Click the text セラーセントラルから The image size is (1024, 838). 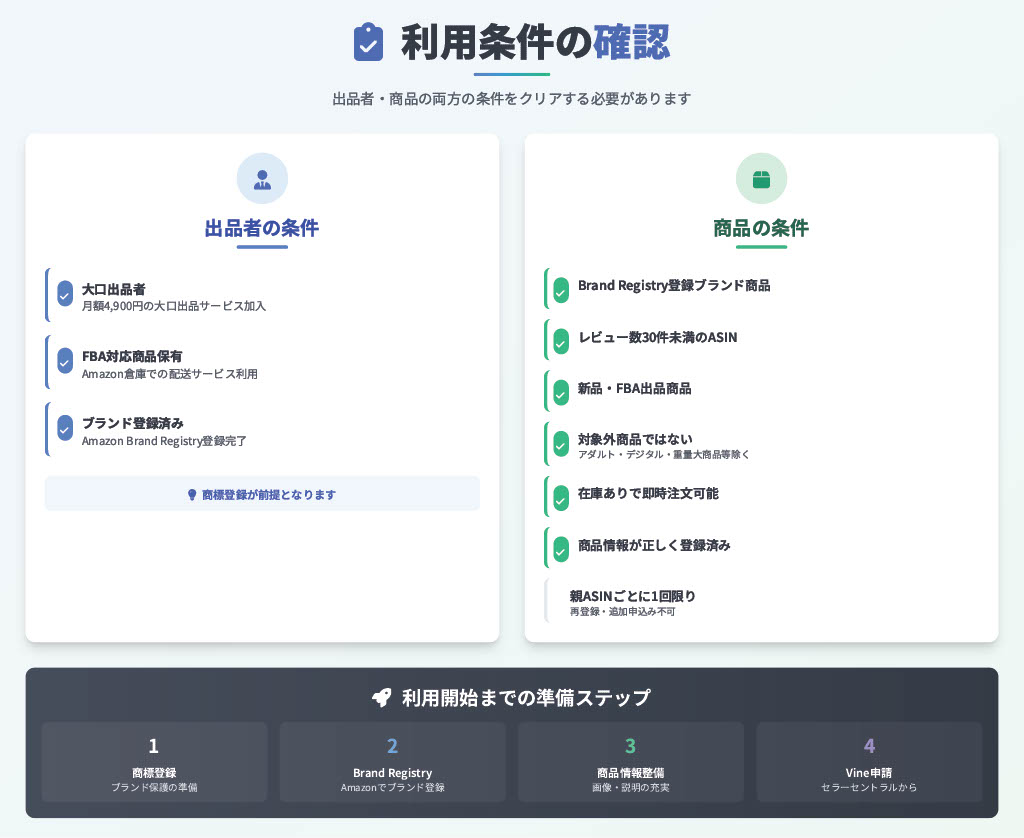[869, 787]
